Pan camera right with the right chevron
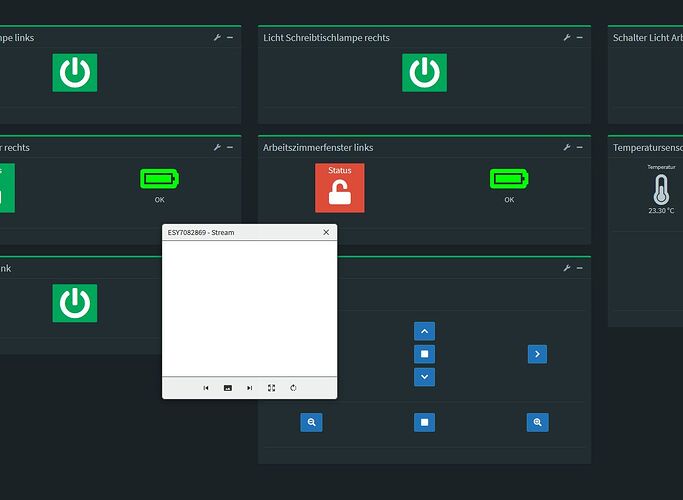This screenshot has width=683, height=500. click(x=537, y=354)
